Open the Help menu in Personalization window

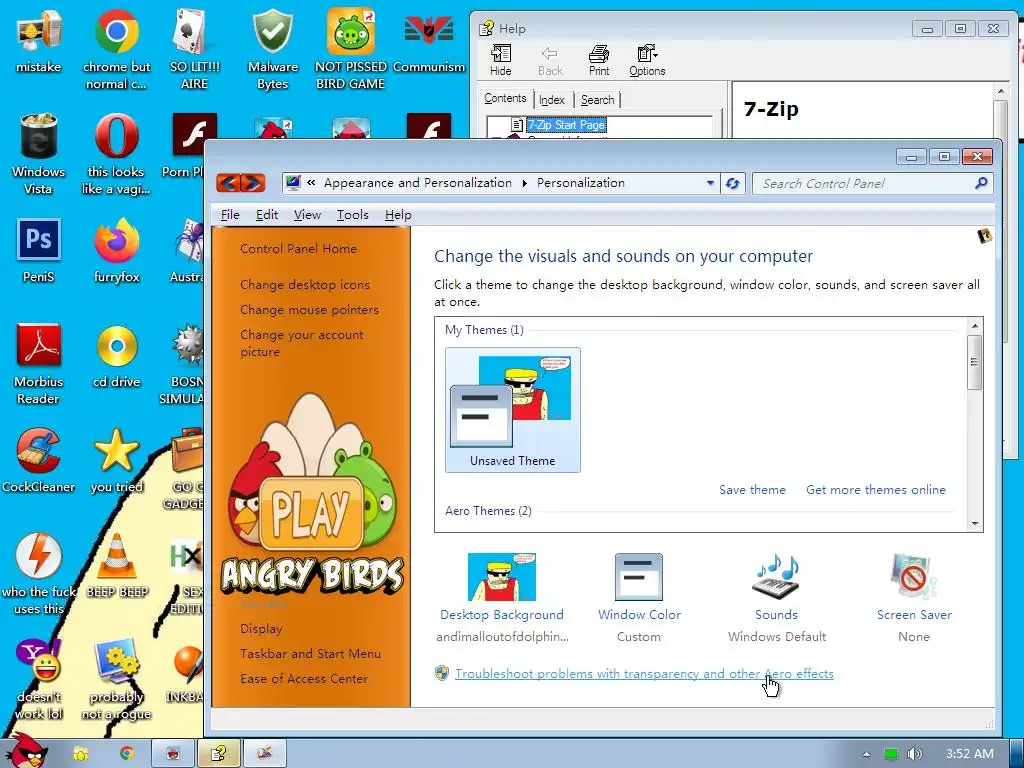(x=398, y=215)
